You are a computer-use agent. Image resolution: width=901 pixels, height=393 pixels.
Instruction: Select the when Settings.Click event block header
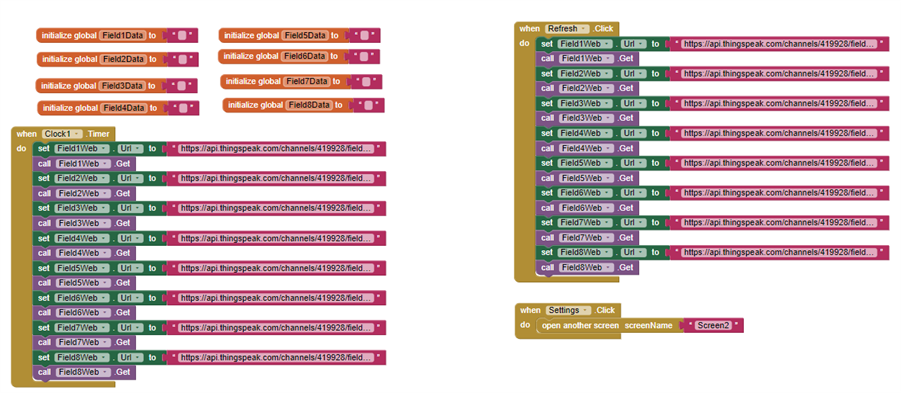tap(568, 310)
